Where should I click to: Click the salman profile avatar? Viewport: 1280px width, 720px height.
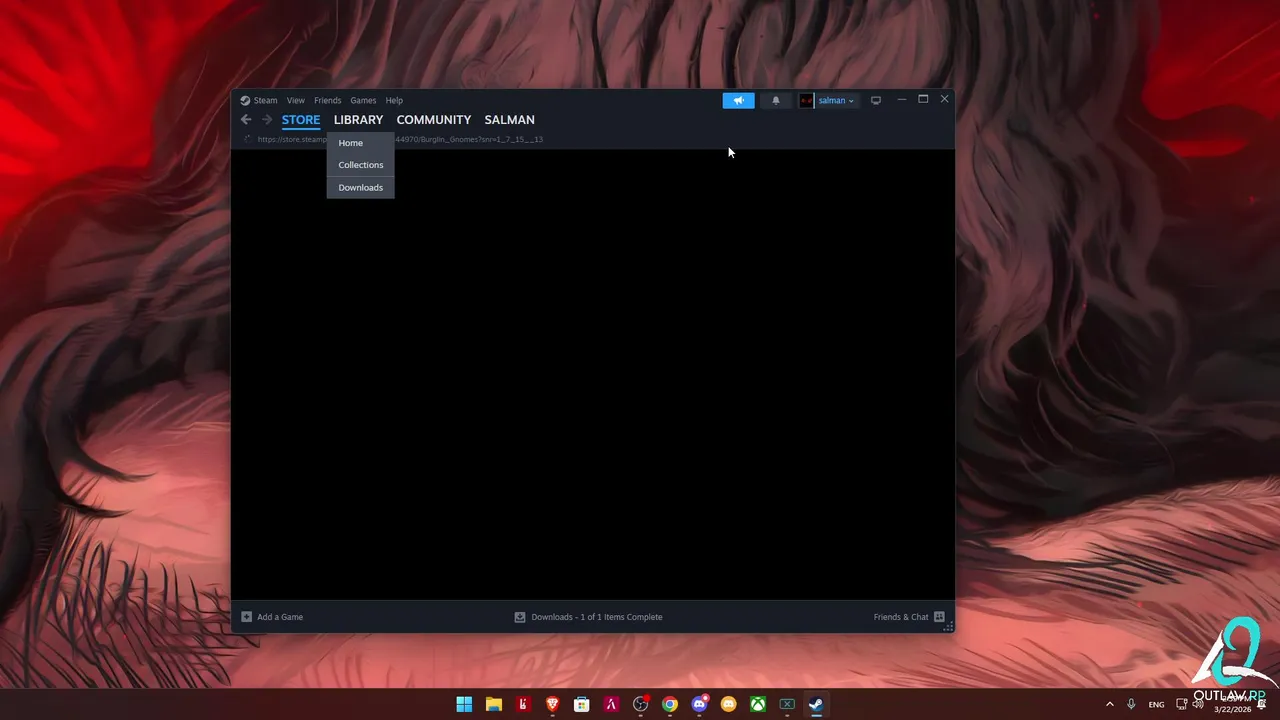806,100
